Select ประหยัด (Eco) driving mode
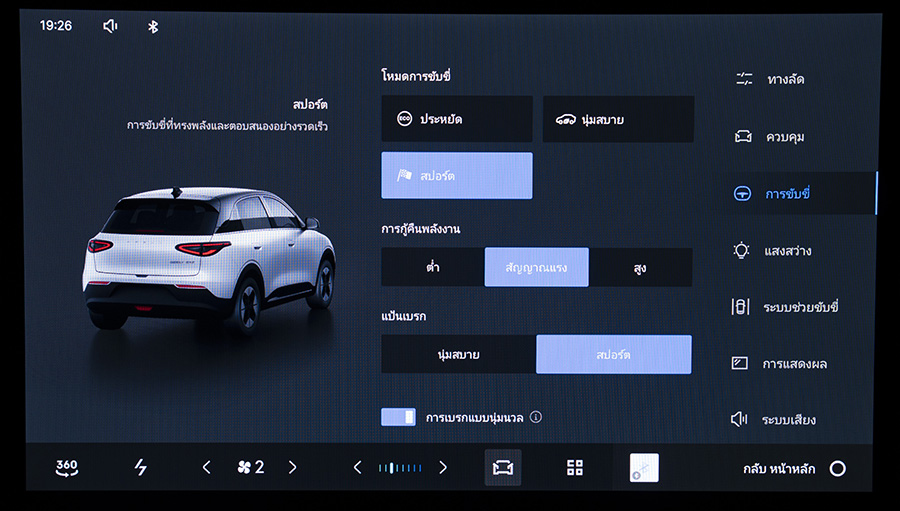 456,119
